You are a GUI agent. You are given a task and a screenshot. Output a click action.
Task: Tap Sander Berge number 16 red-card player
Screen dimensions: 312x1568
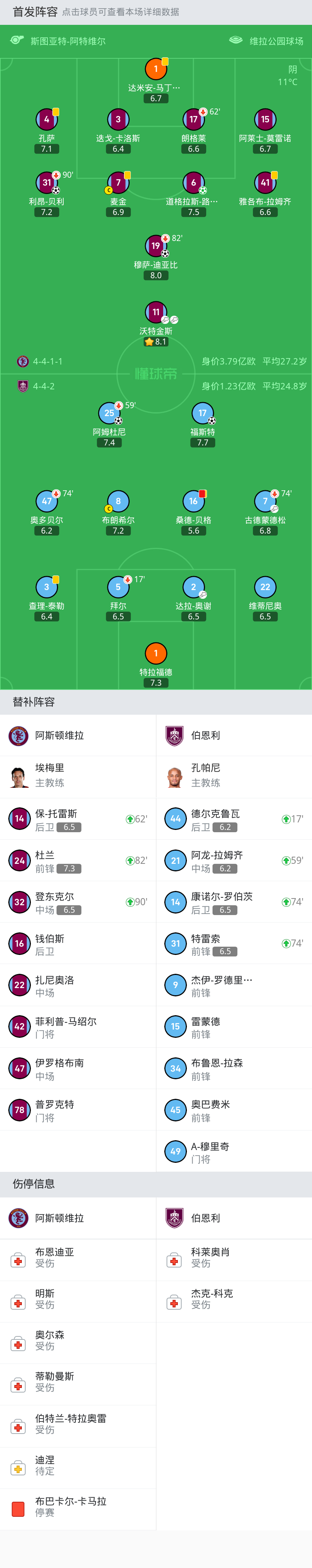coord(193,501)
